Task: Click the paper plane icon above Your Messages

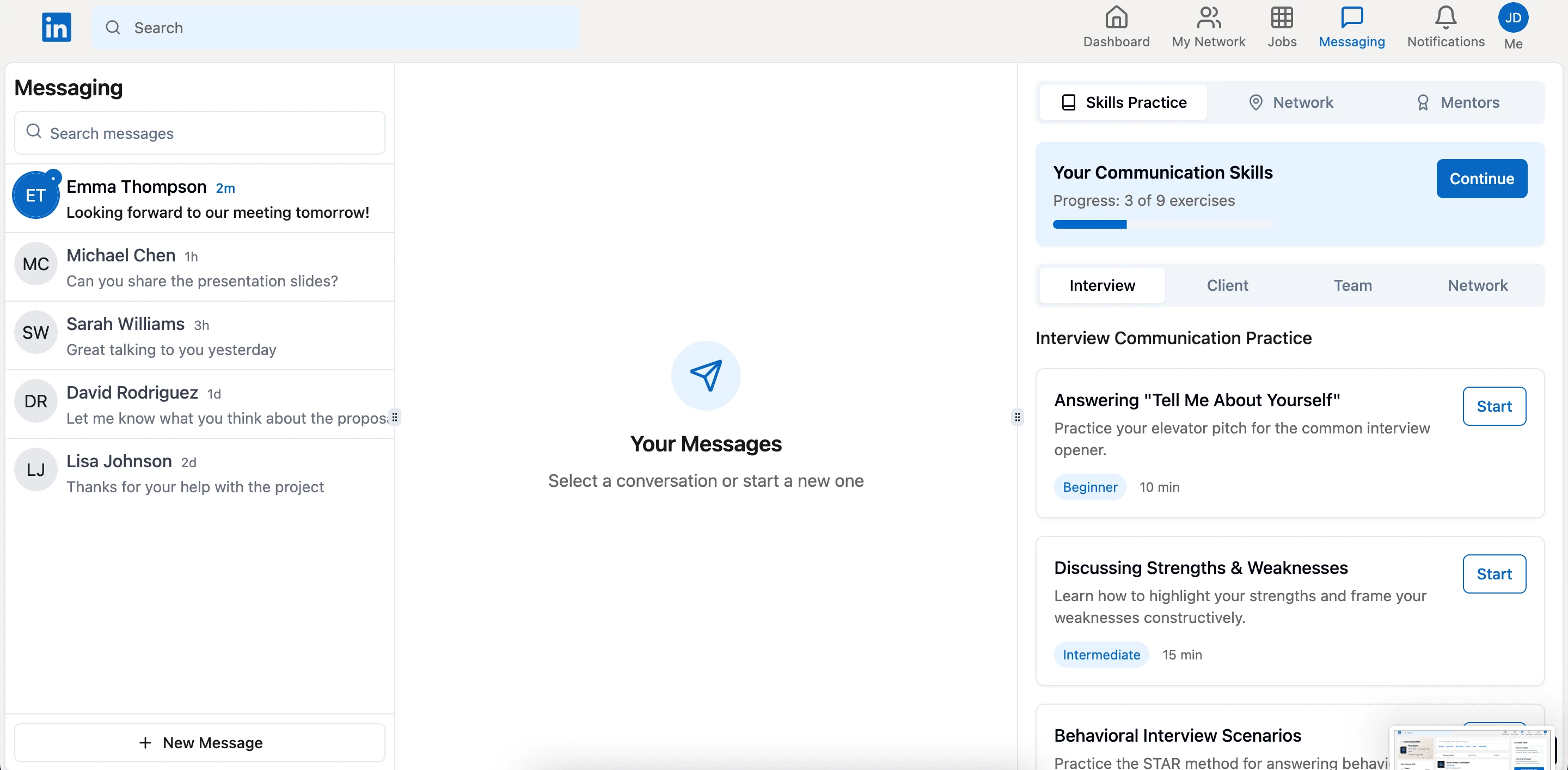Action: [706, 376]
